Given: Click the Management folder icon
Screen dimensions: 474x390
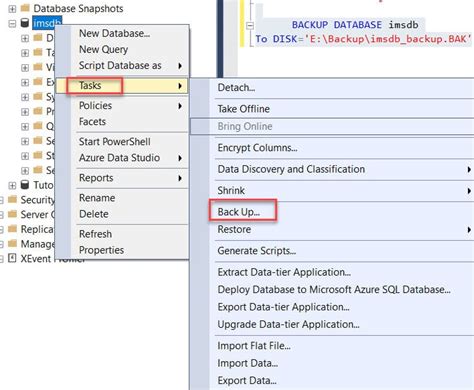Looking at the screenshot, I should click(12, 243).
